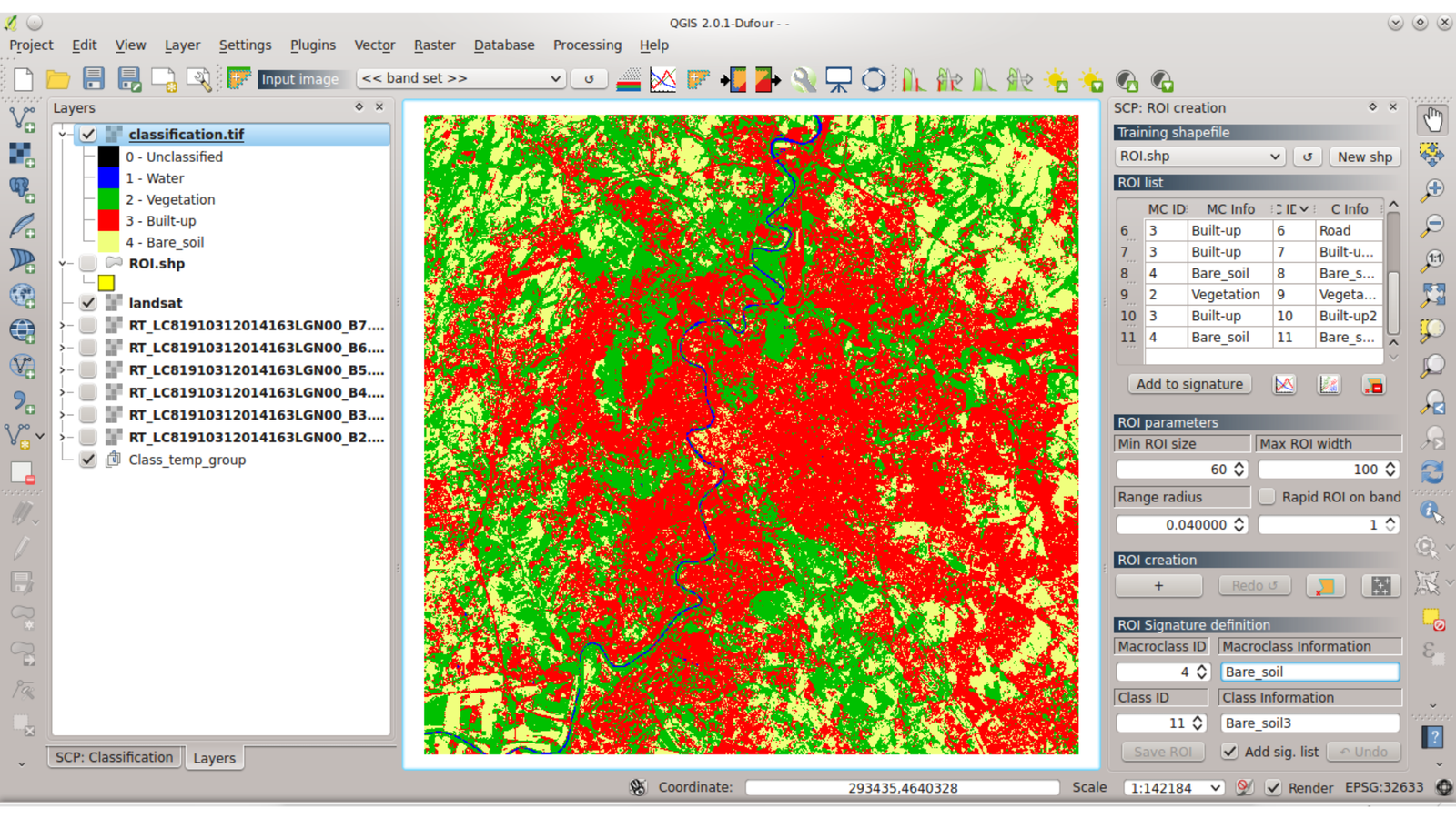Screen dimensions: 1456x819
Task: Open the Help question mark icon
Action: 1433,737
